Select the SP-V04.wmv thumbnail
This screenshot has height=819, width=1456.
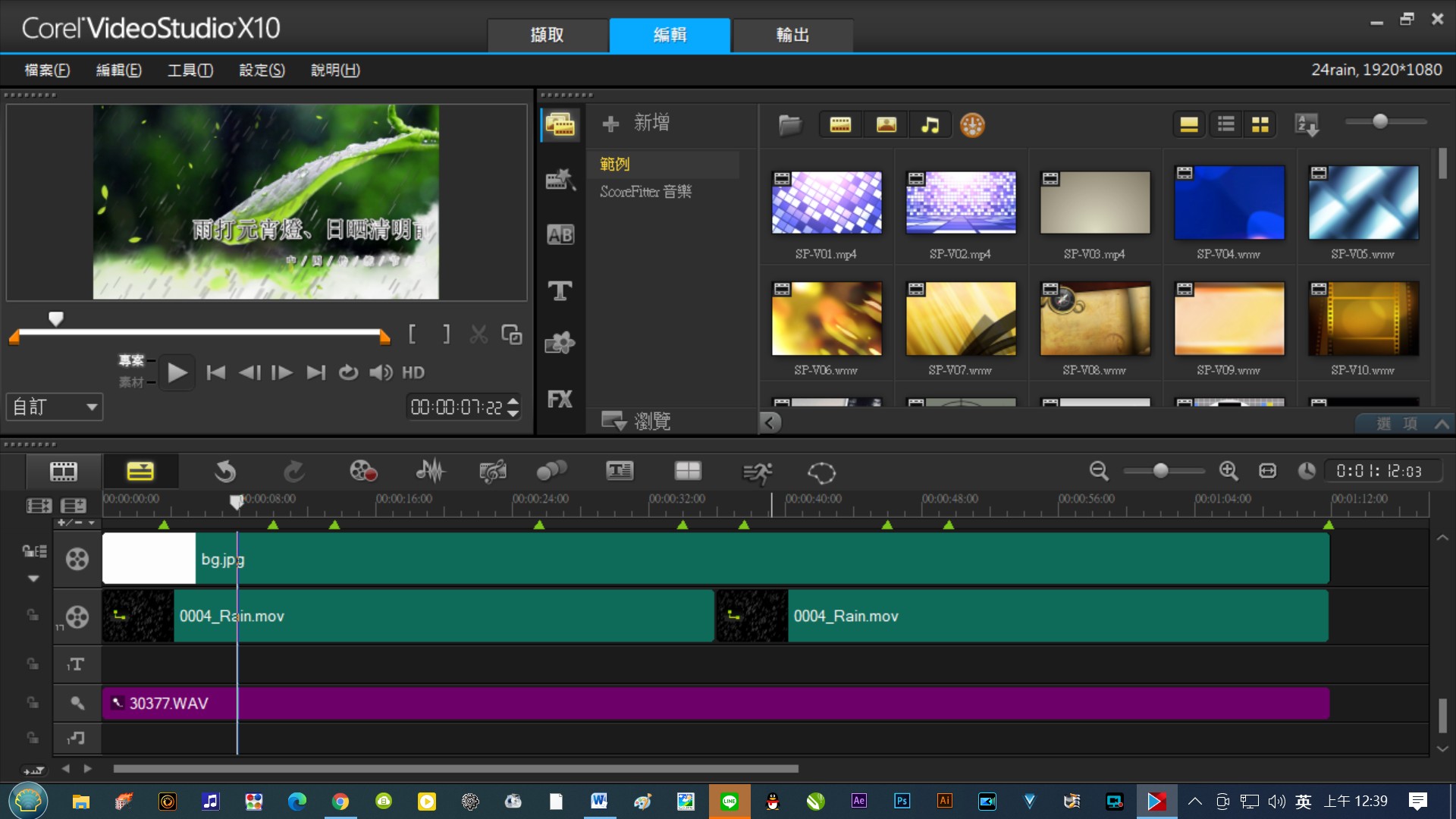[1229, 203]
